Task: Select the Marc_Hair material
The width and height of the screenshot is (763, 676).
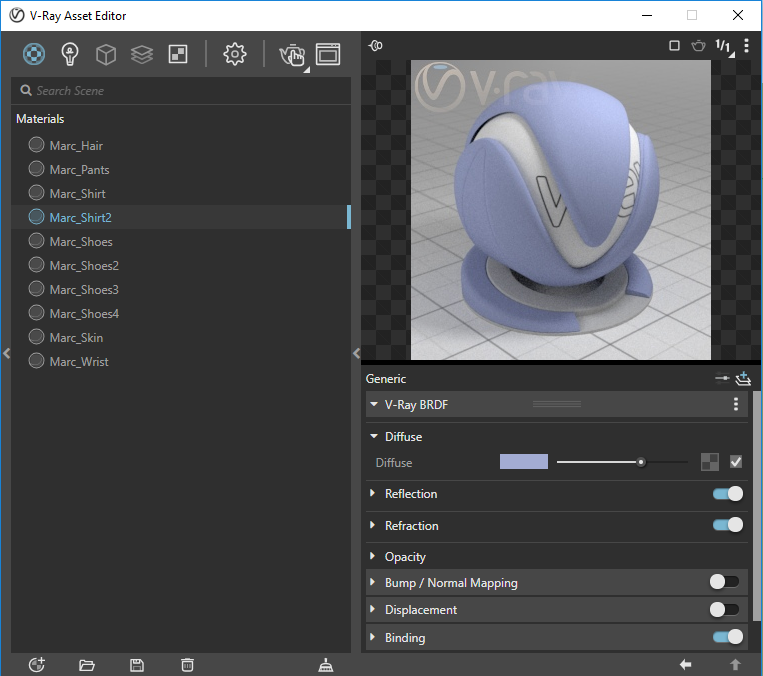Action: point(181,145)
